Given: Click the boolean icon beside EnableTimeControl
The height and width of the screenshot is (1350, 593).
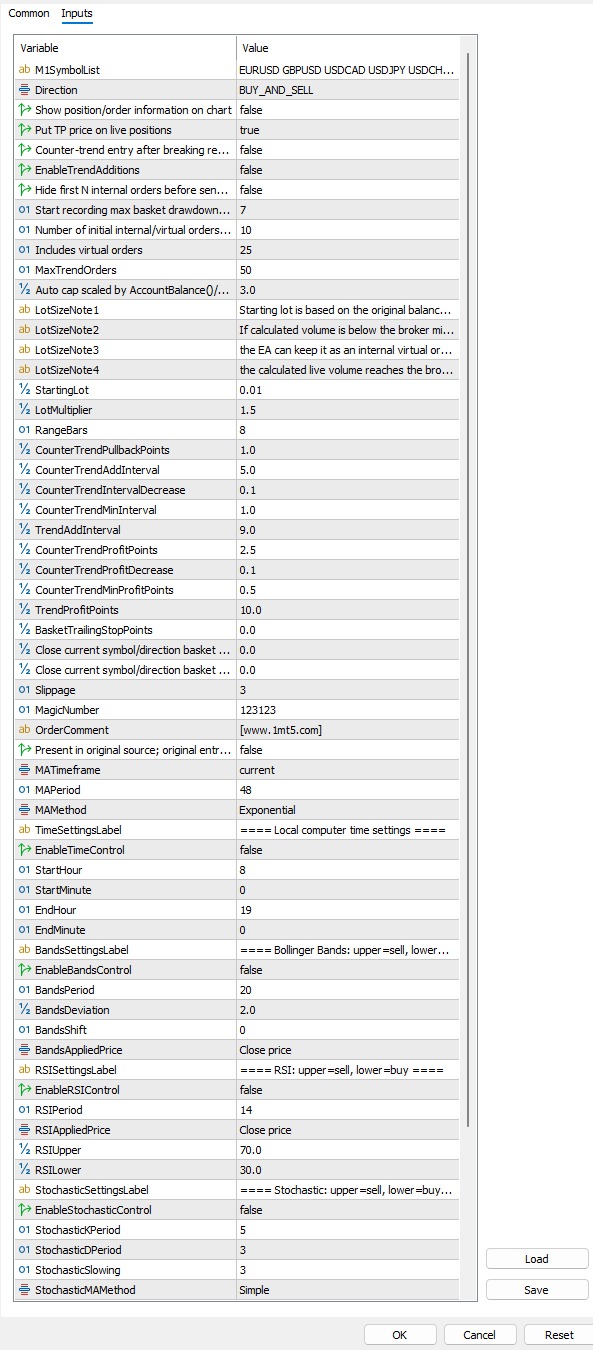Looking at the screenshot, I should click(x=24, y=850).
